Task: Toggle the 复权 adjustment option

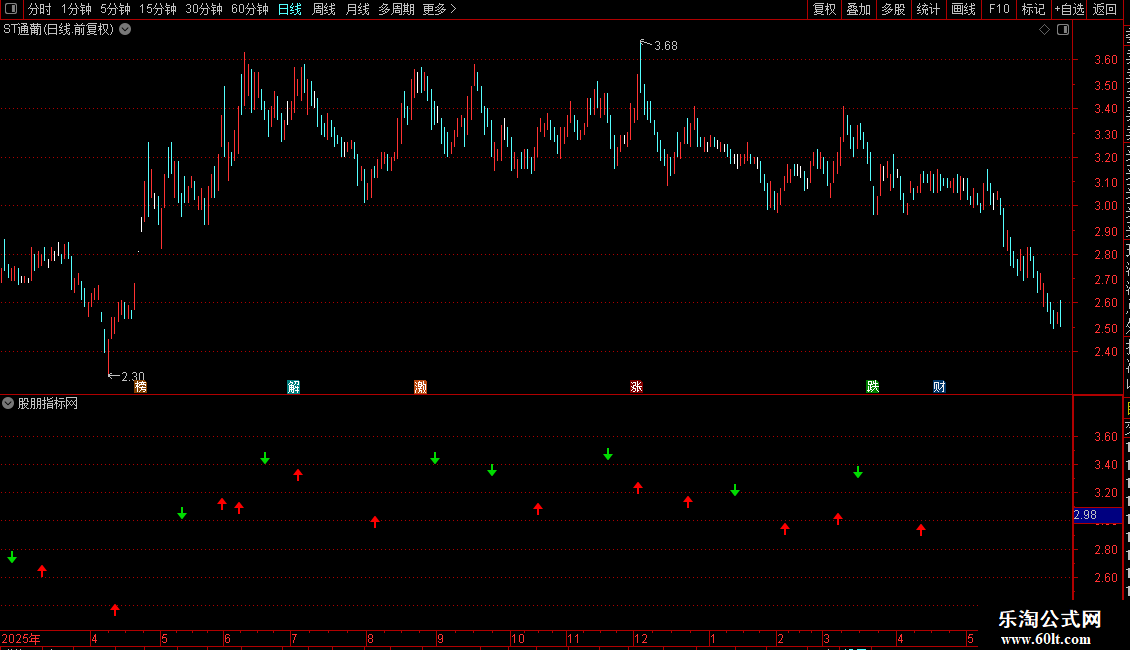Action: point(824,9)
